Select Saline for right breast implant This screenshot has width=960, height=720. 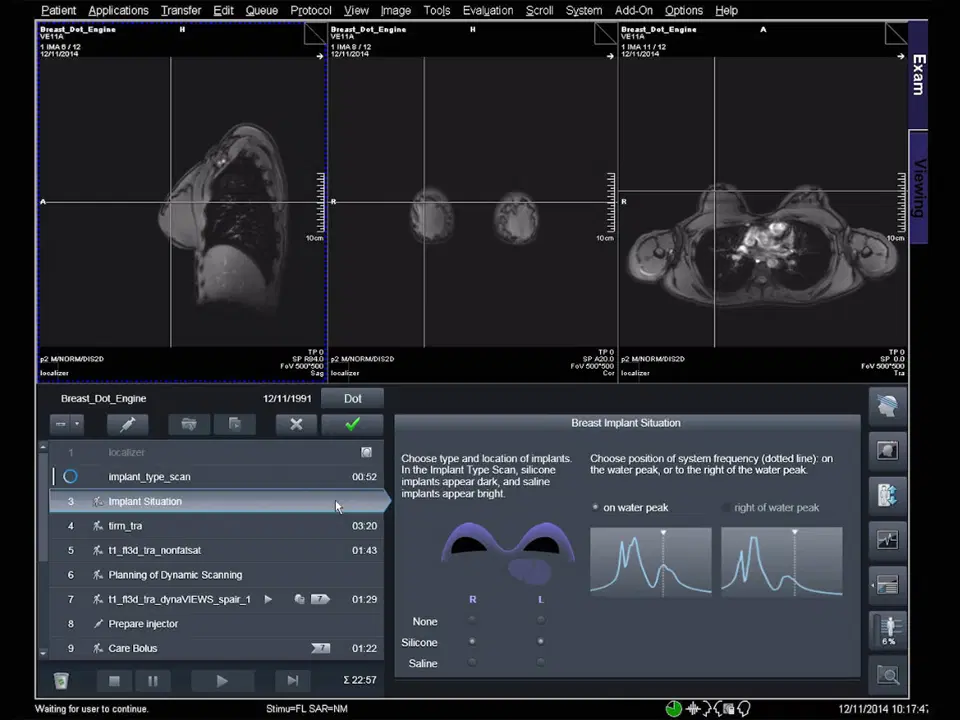click(x=472, y=663)
